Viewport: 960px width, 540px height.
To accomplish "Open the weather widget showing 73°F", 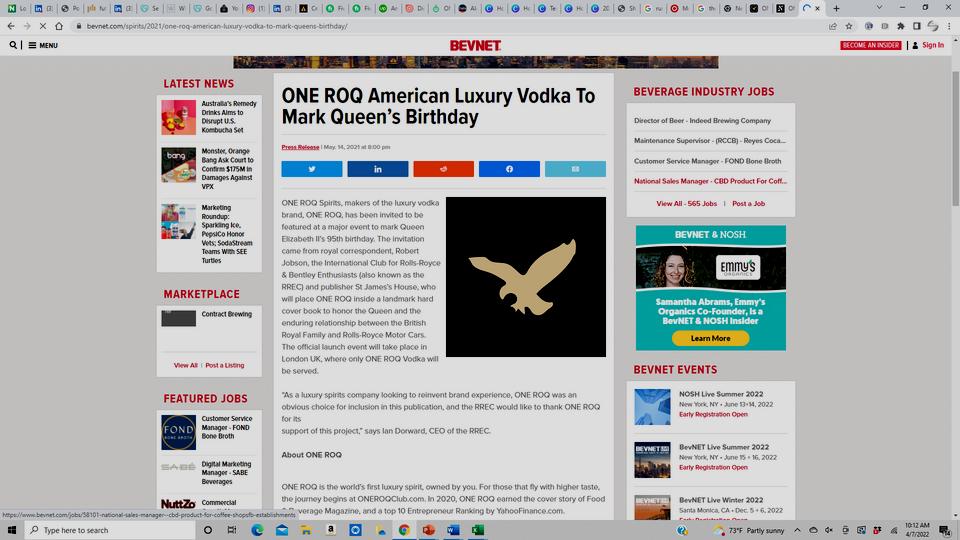I will pos(748,530).
